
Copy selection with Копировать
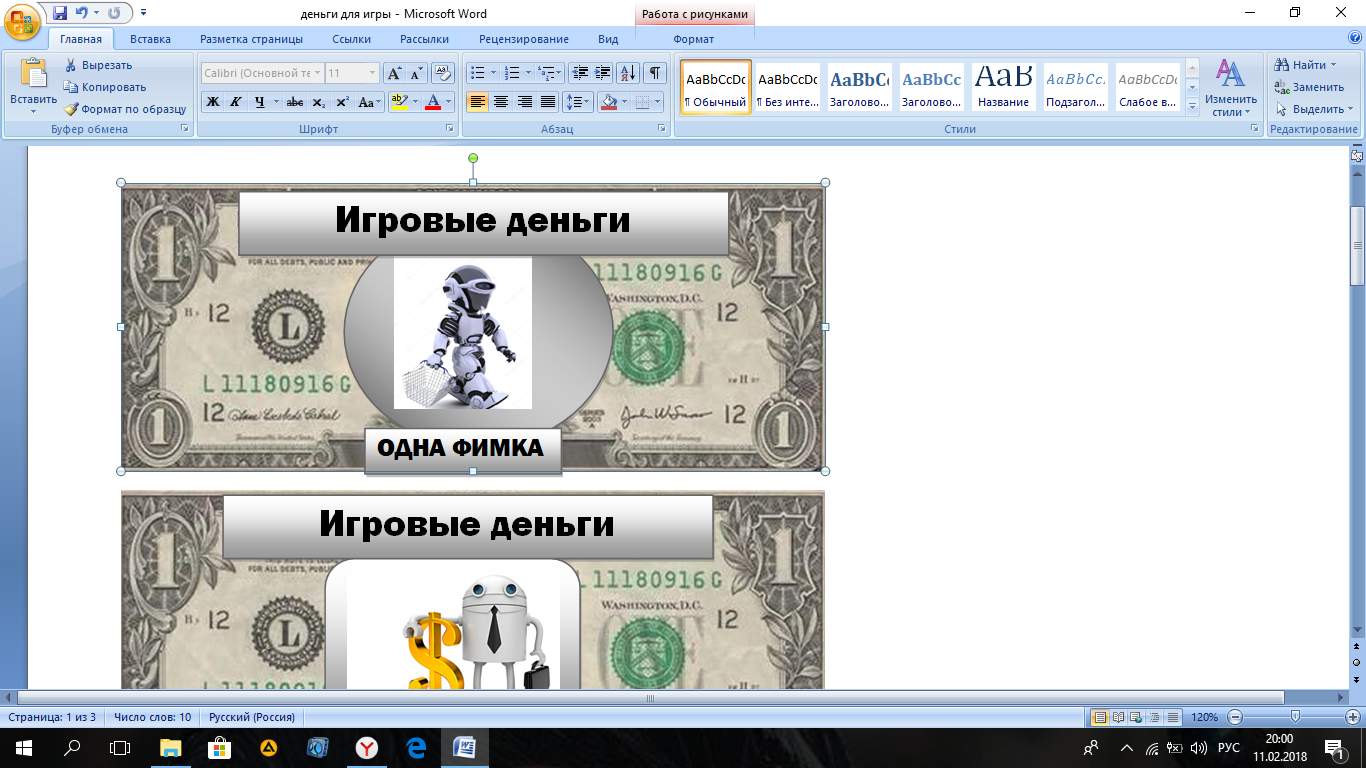point(105,87)
